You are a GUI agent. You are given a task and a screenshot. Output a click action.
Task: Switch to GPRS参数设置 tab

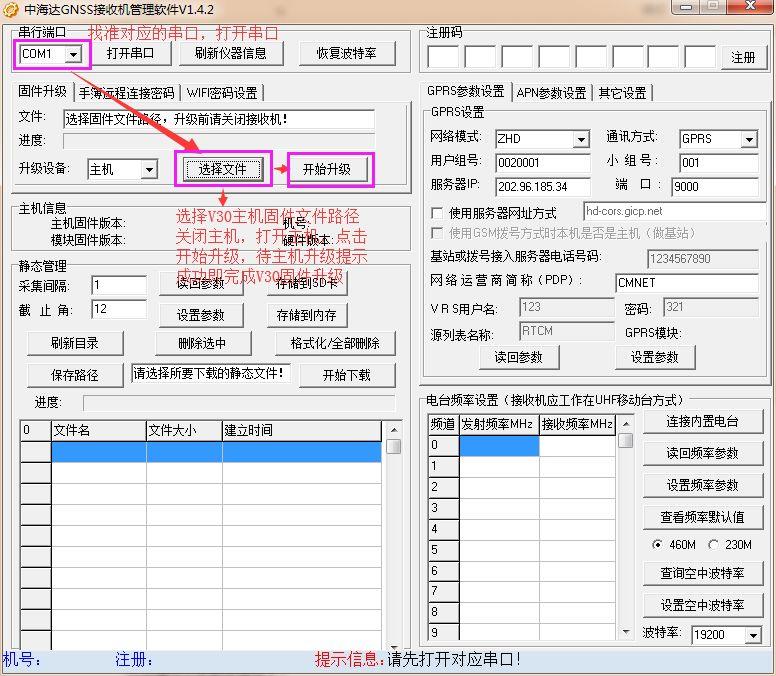click(x=466, y=91)
